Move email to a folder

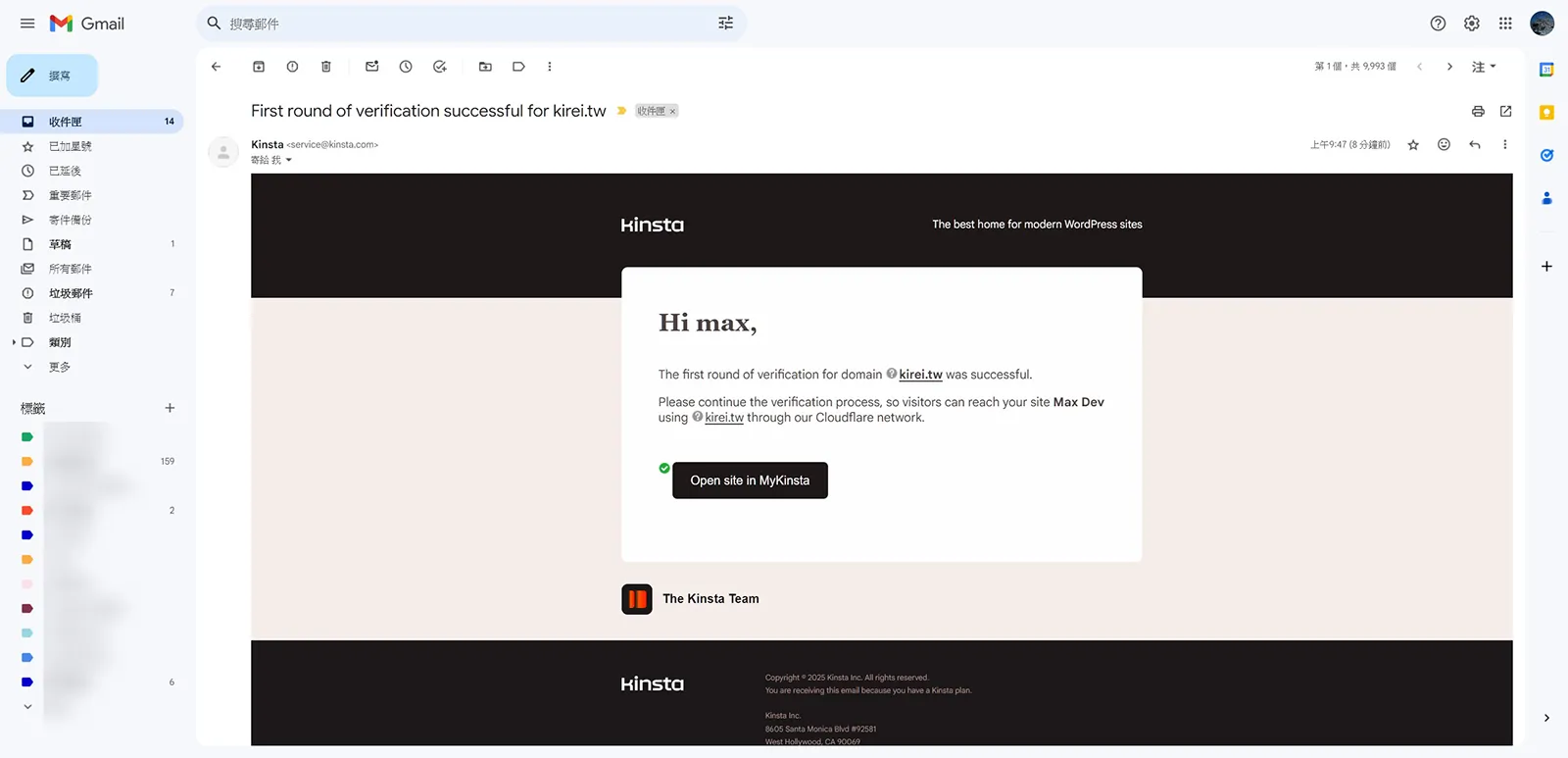[x=485, y=67]
